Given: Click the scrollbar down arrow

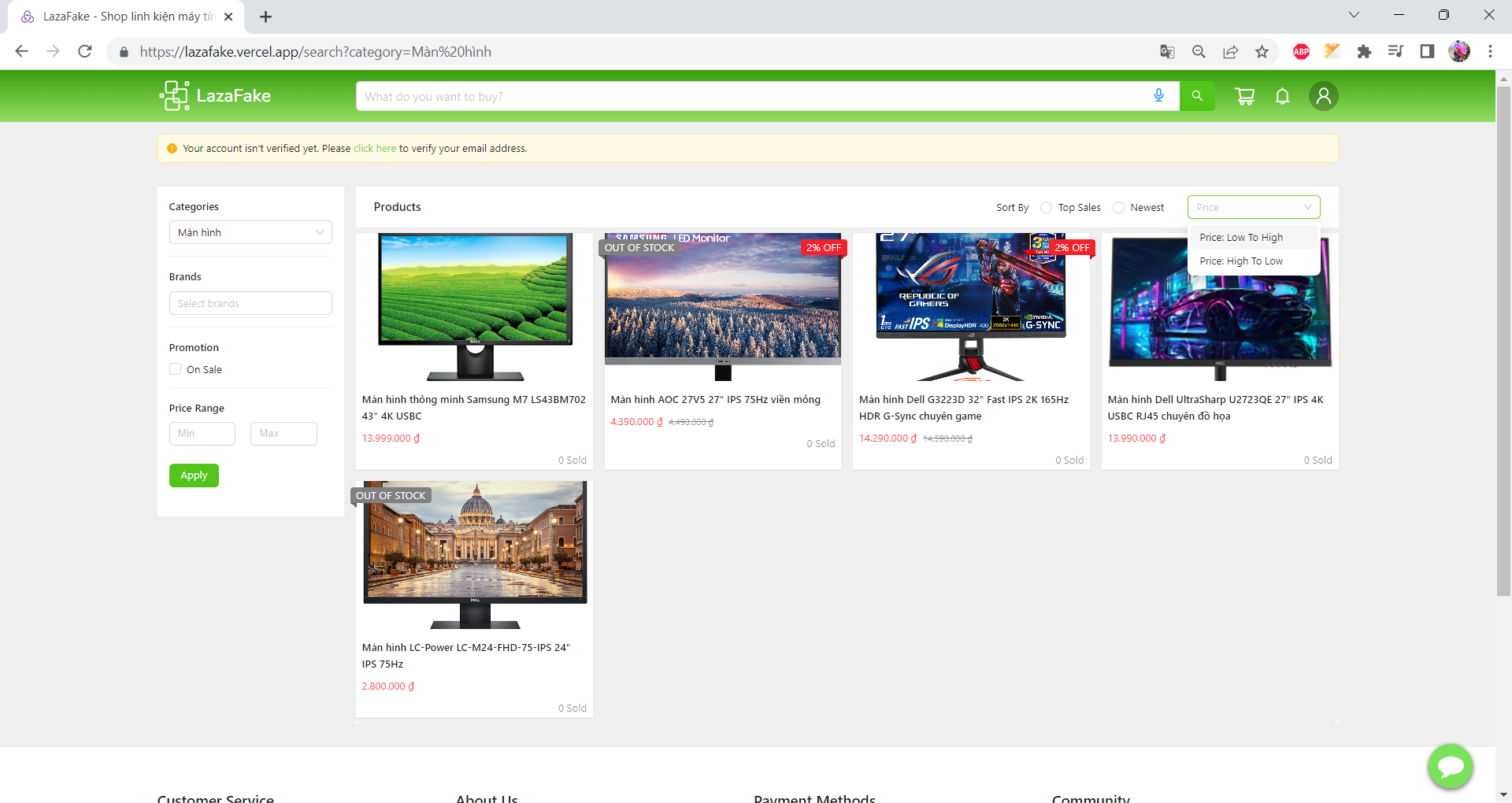Looking at the screenshot, I should [x=1503, y=795].
